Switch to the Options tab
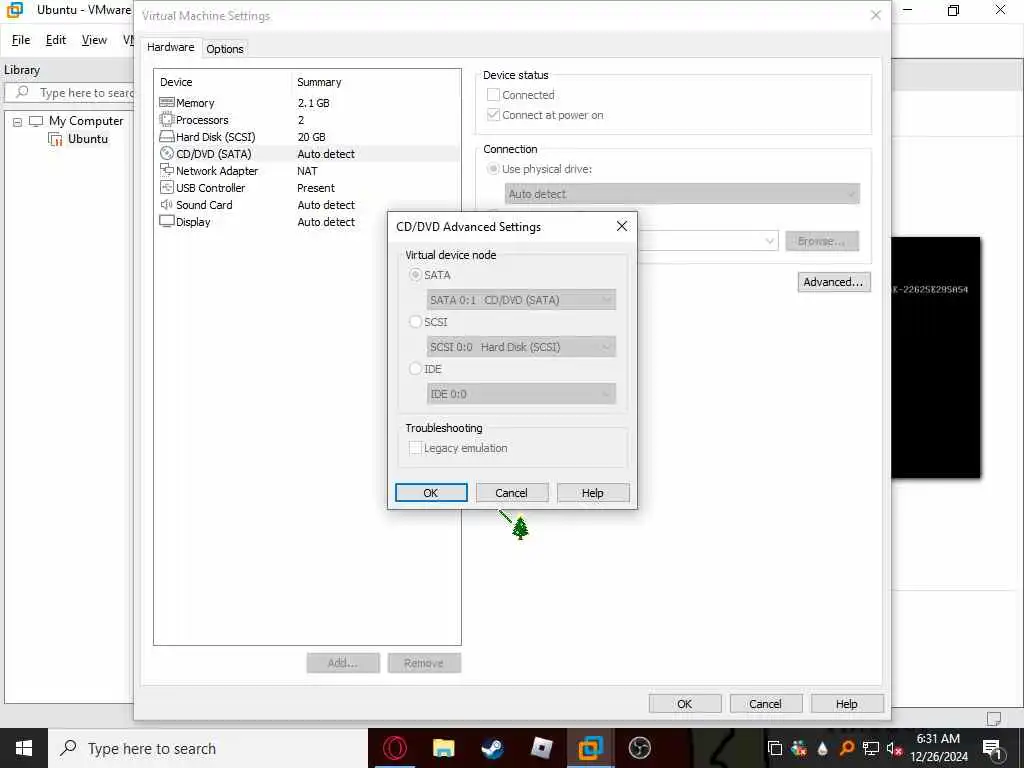Screen dimensions: 1024x768 click(x=225, y=49)
